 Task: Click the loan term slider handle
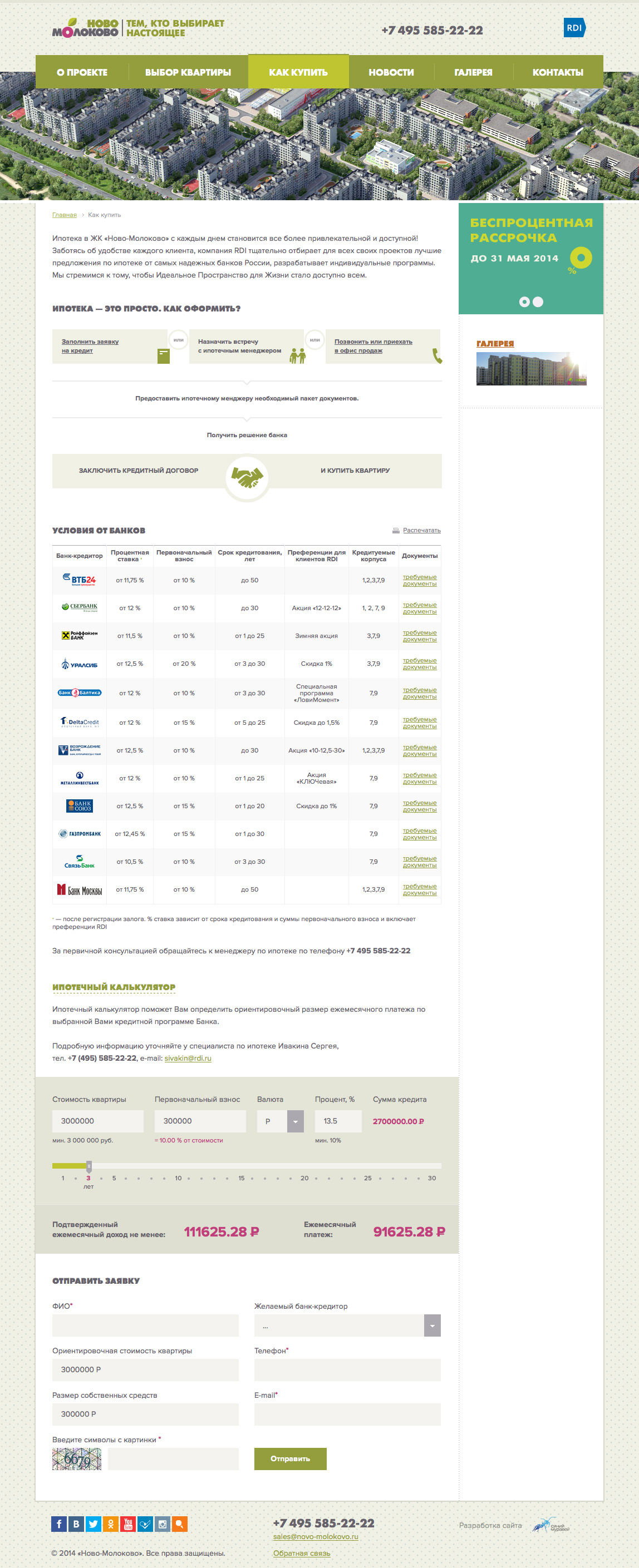coord(89,1166)
